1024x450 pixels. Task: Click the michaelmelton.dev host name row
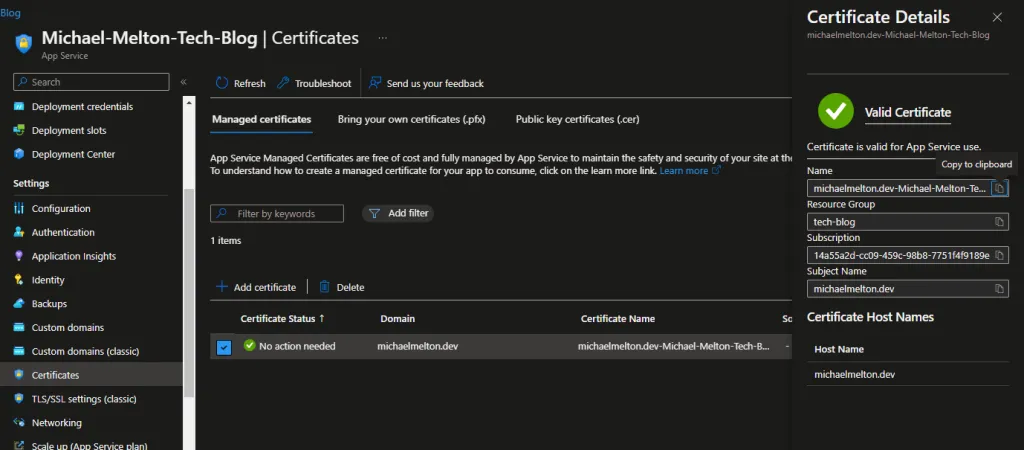click(x=908, y=374)
